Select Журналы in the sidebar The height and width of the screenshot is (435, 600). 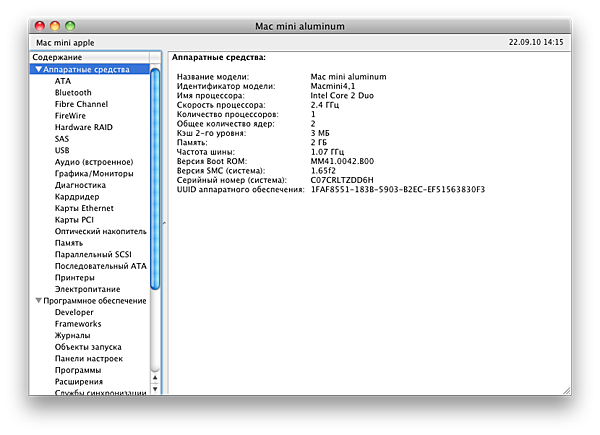point(72,335)
